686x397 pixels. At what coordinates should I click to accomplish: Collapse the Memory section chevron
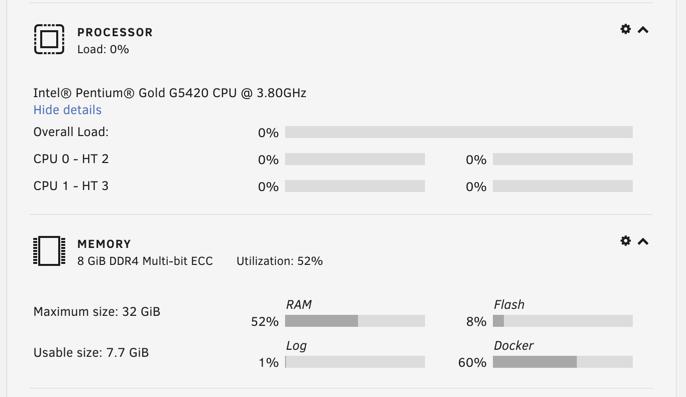pos(643,242)
